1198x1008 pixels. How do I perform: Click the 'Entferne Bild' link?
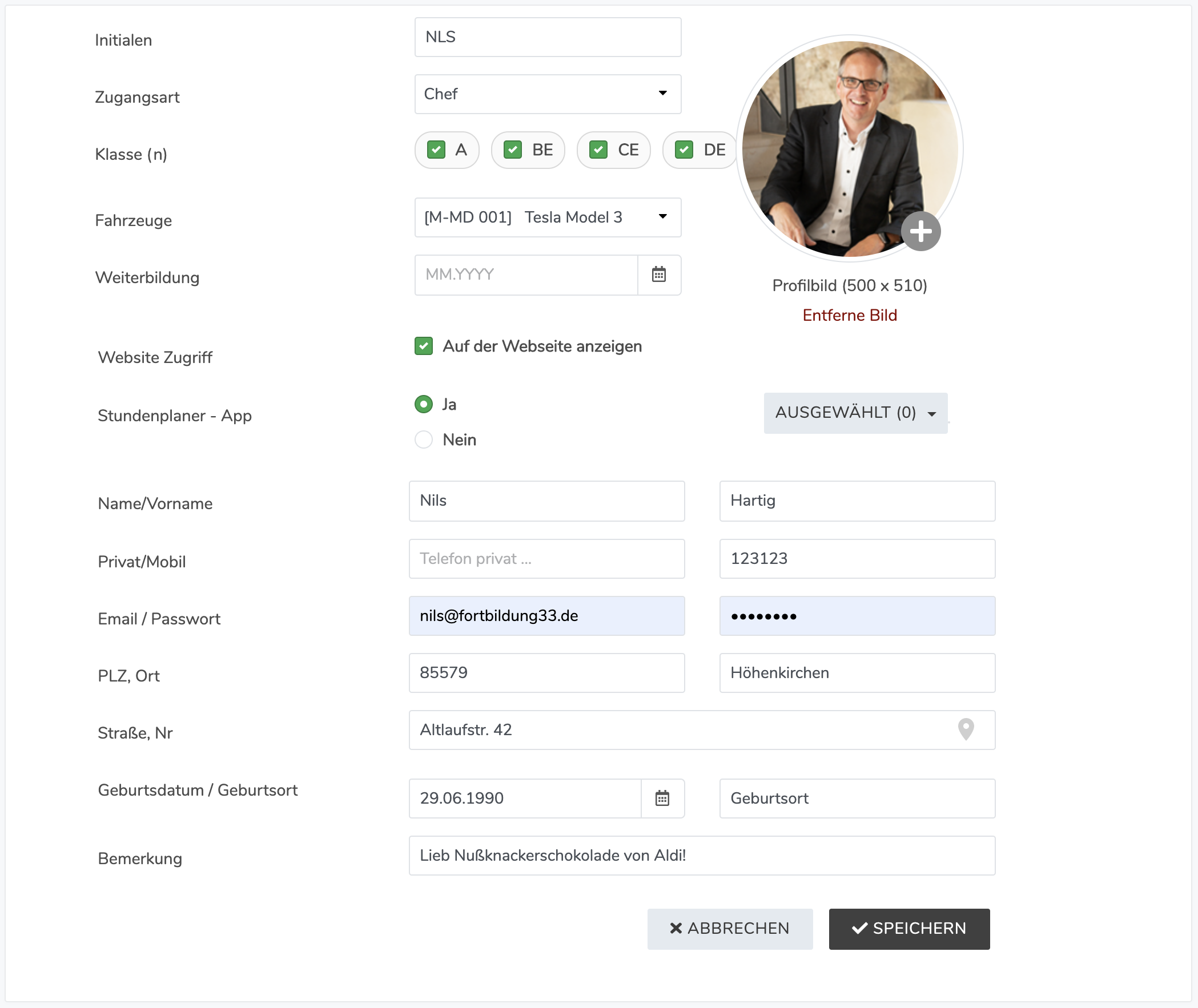849,316
